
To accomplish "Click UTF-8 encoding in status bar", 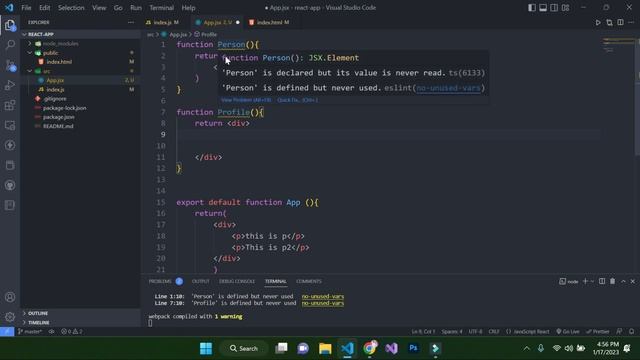I will [475, 331].
